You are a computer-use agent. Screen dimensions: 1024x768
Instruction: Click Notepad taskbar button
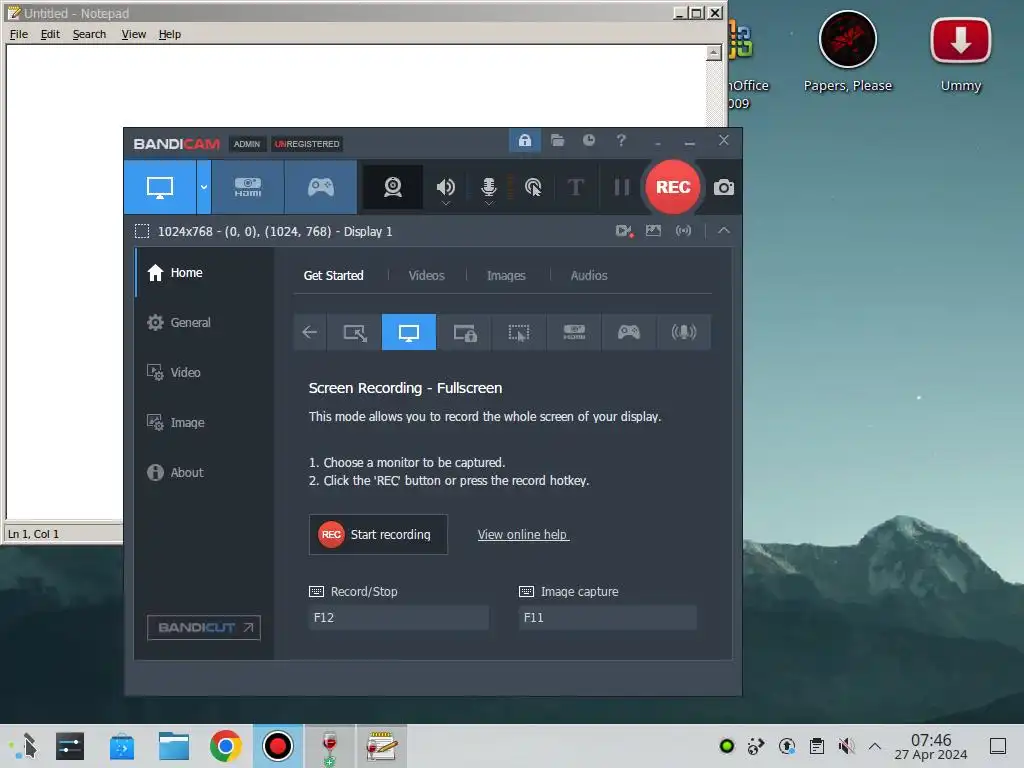tap(381, 746)
